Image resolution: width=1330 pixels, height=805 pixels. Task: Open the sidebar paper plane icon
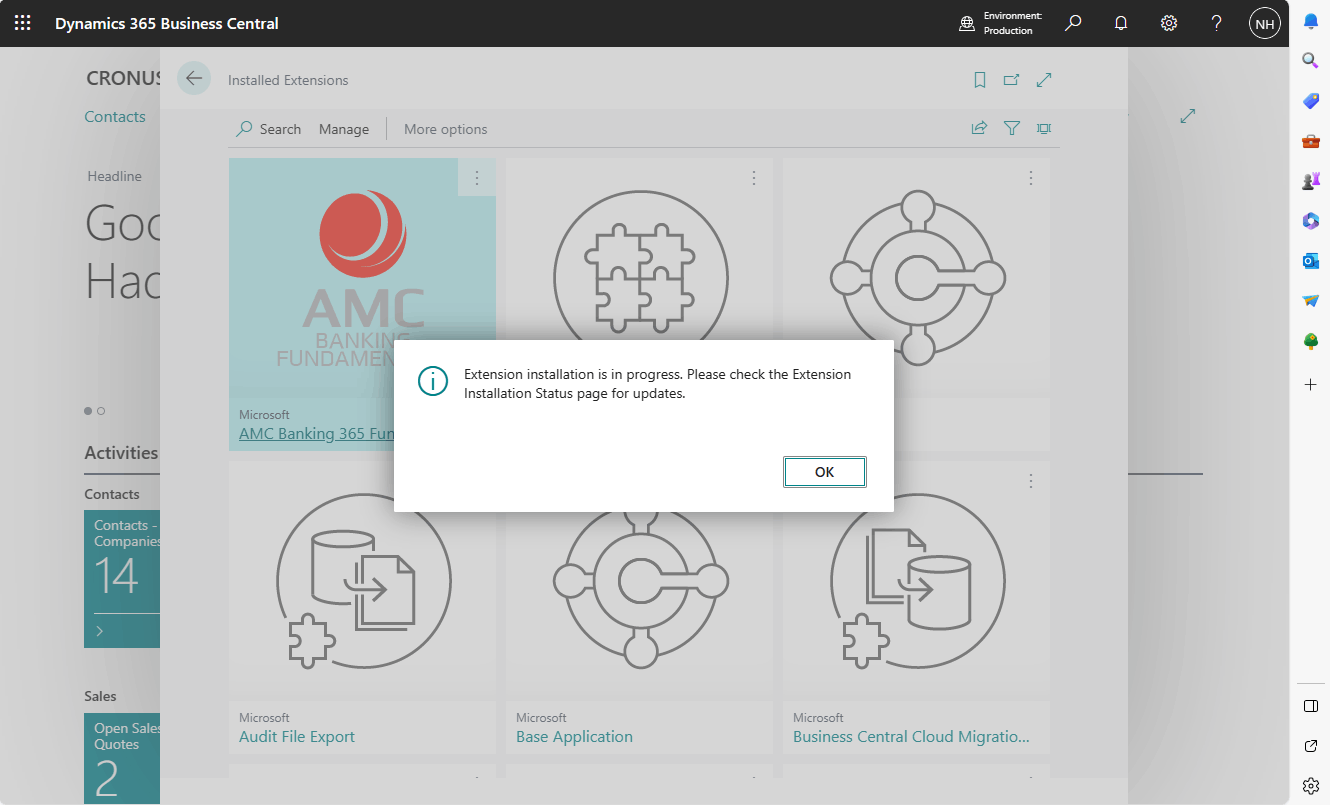[x=1310, y=301]
